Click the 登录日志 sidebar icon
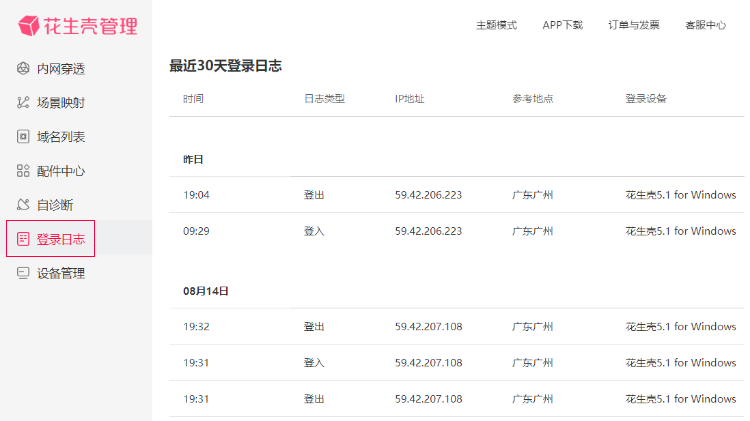 (23, 239)
